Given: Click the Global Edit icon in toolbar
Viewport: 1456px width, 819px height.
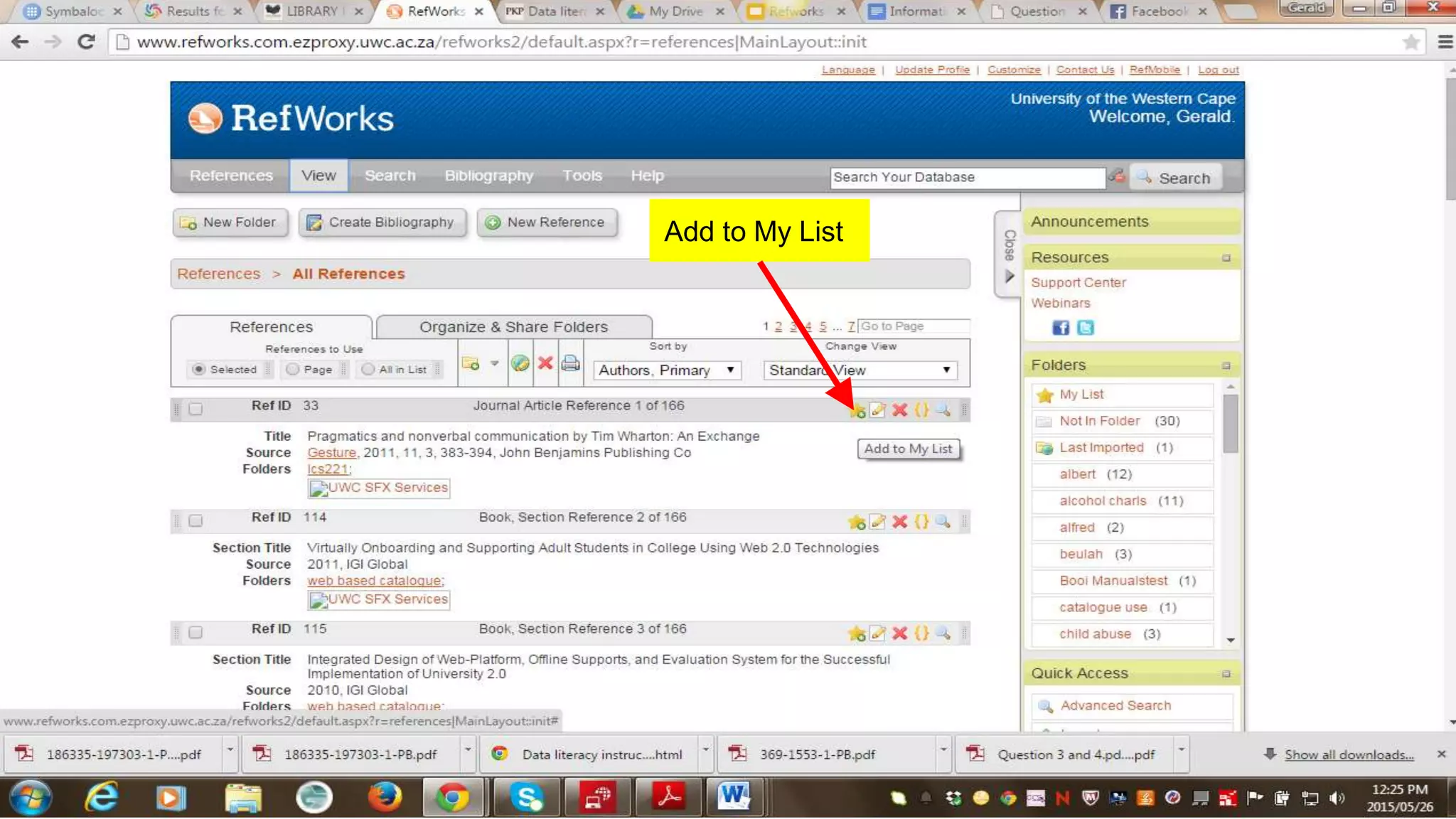Looking at the screenshot, I should 520,364.
